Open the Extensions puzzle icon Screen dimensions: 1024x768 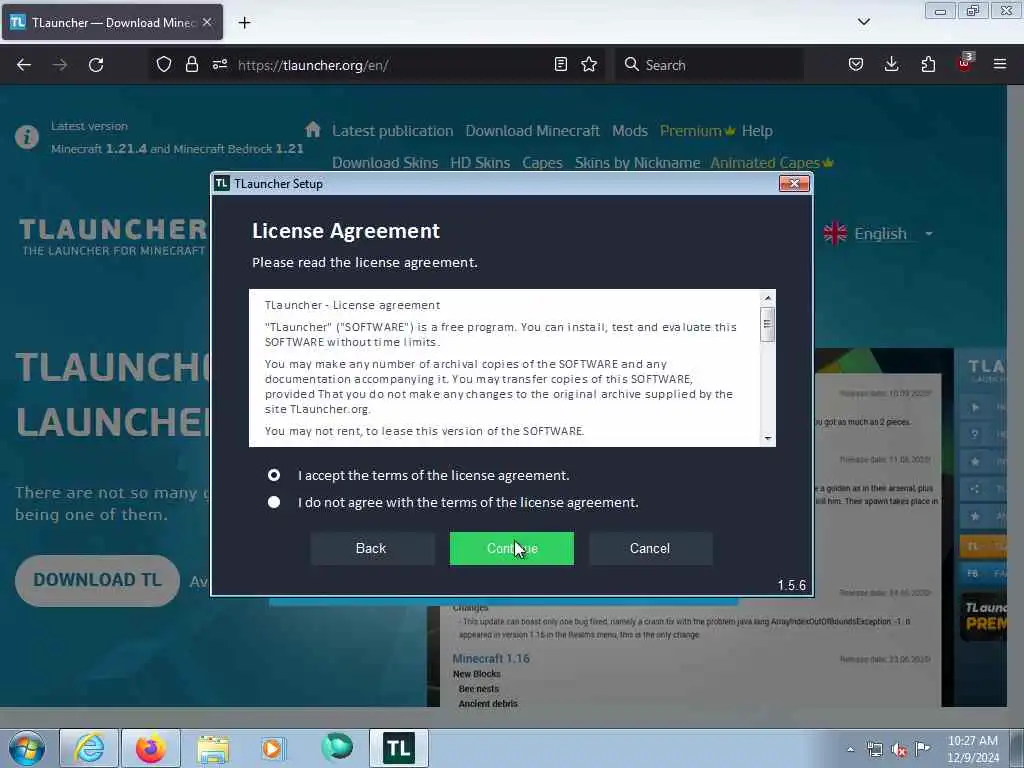tap(928, 64)
